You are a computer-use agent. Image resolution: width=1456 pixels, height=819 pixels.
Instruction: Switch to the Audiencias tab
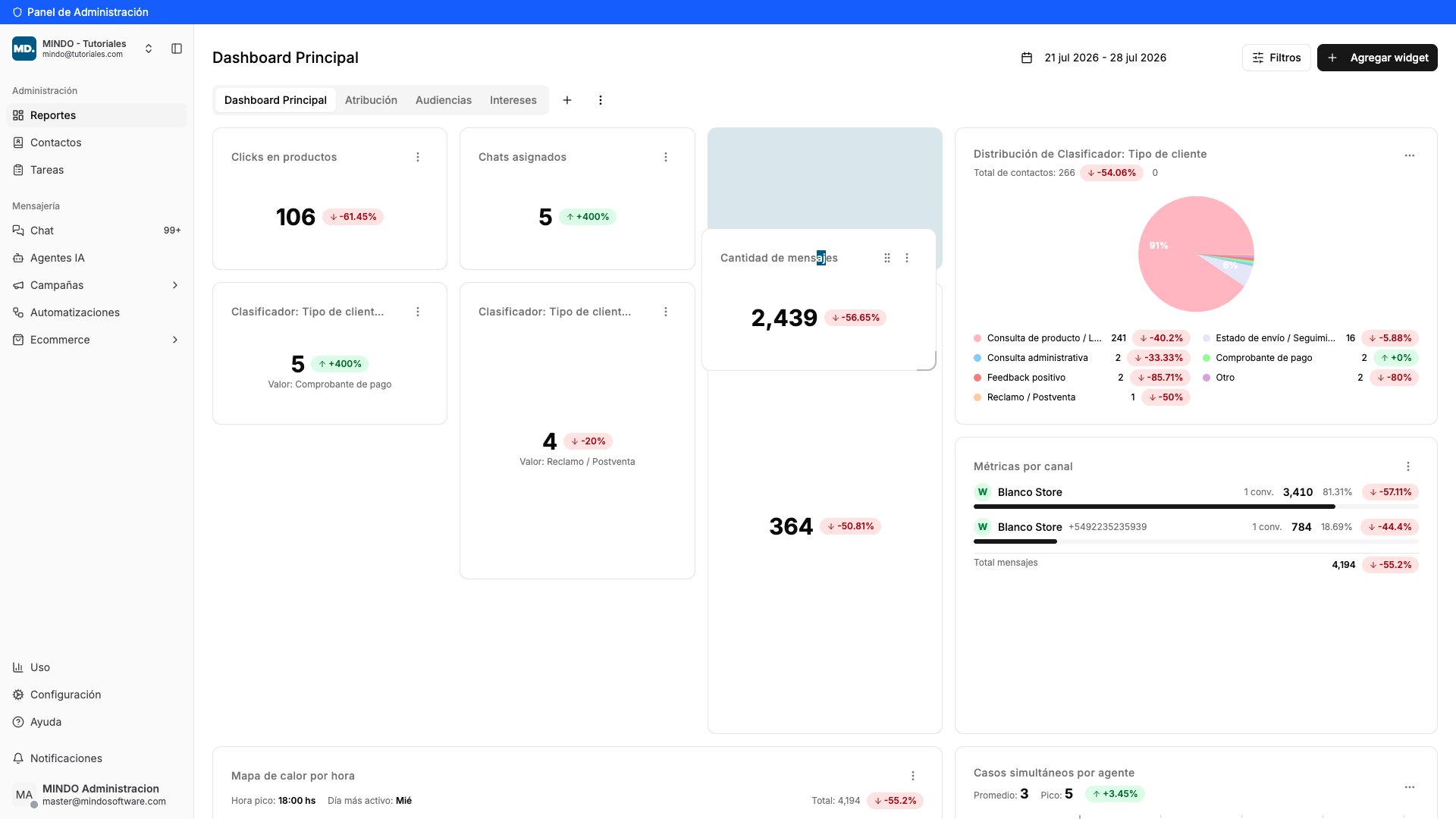[x=444, y=100]
